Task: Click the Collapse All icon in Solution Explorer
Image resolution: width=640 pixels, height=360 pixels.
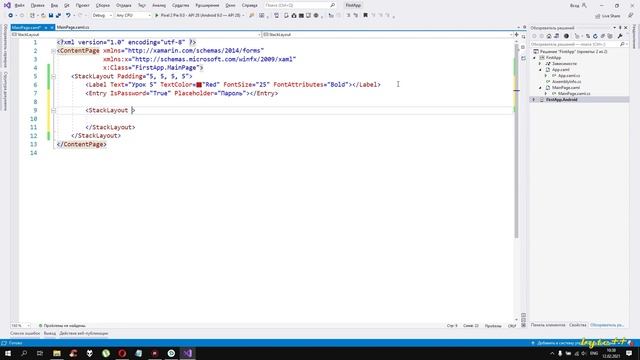Action: (603, 36)
